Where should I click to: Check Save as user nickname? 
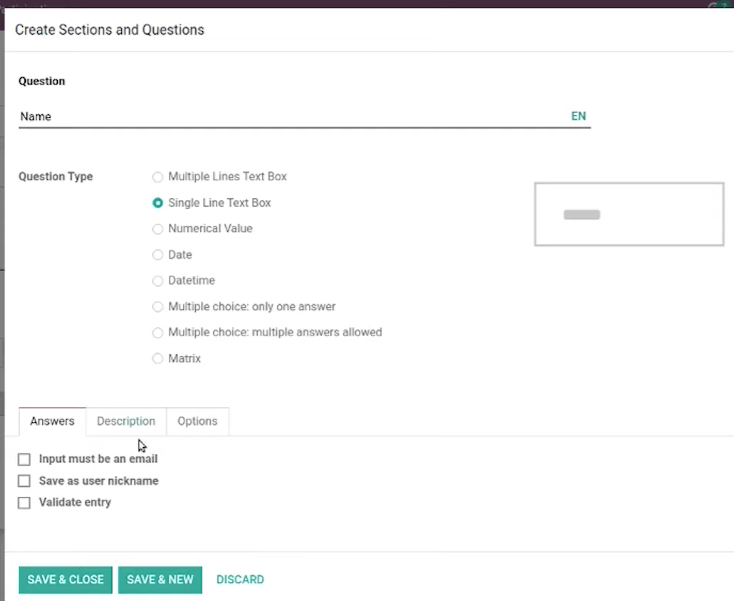[x=24, y=481]
